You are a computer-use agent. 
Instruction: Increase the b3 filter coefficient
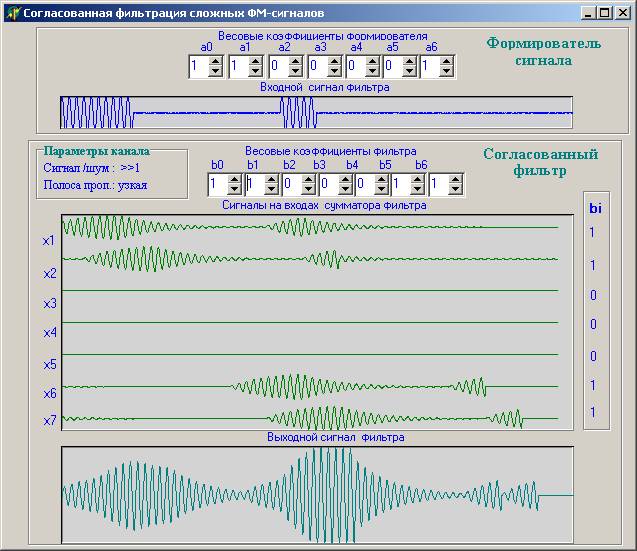345,180
